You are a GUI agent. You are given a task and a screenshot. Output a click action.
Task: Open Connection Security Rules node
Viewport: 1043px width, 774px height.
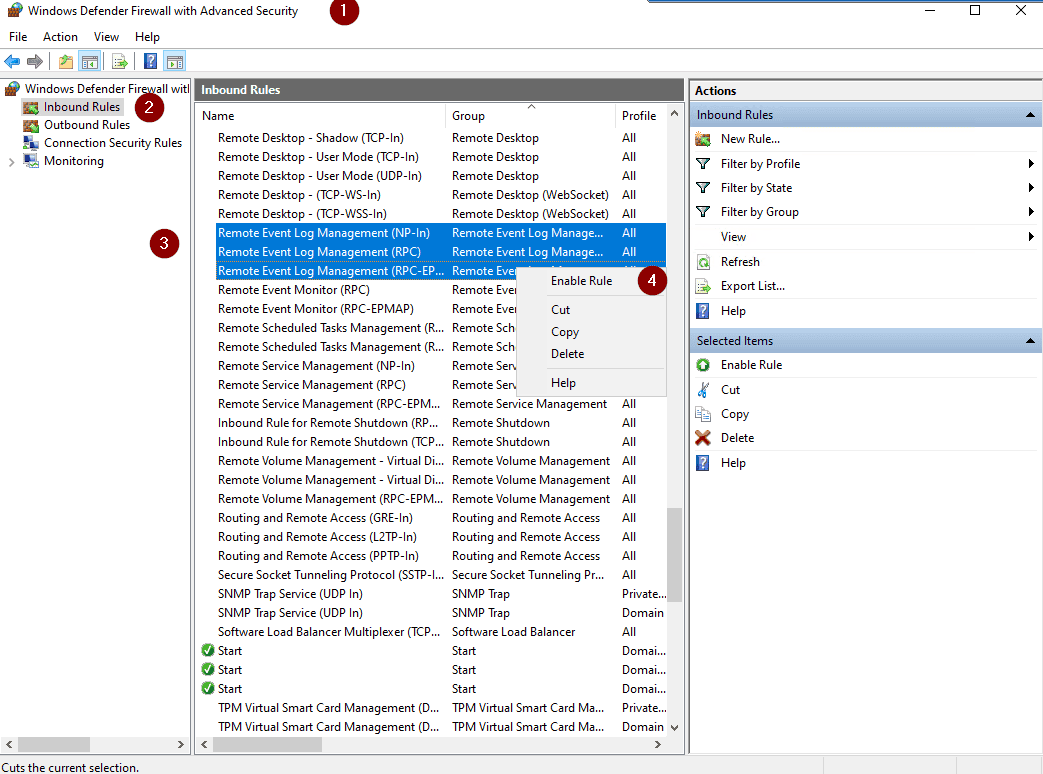coord(112,143)
